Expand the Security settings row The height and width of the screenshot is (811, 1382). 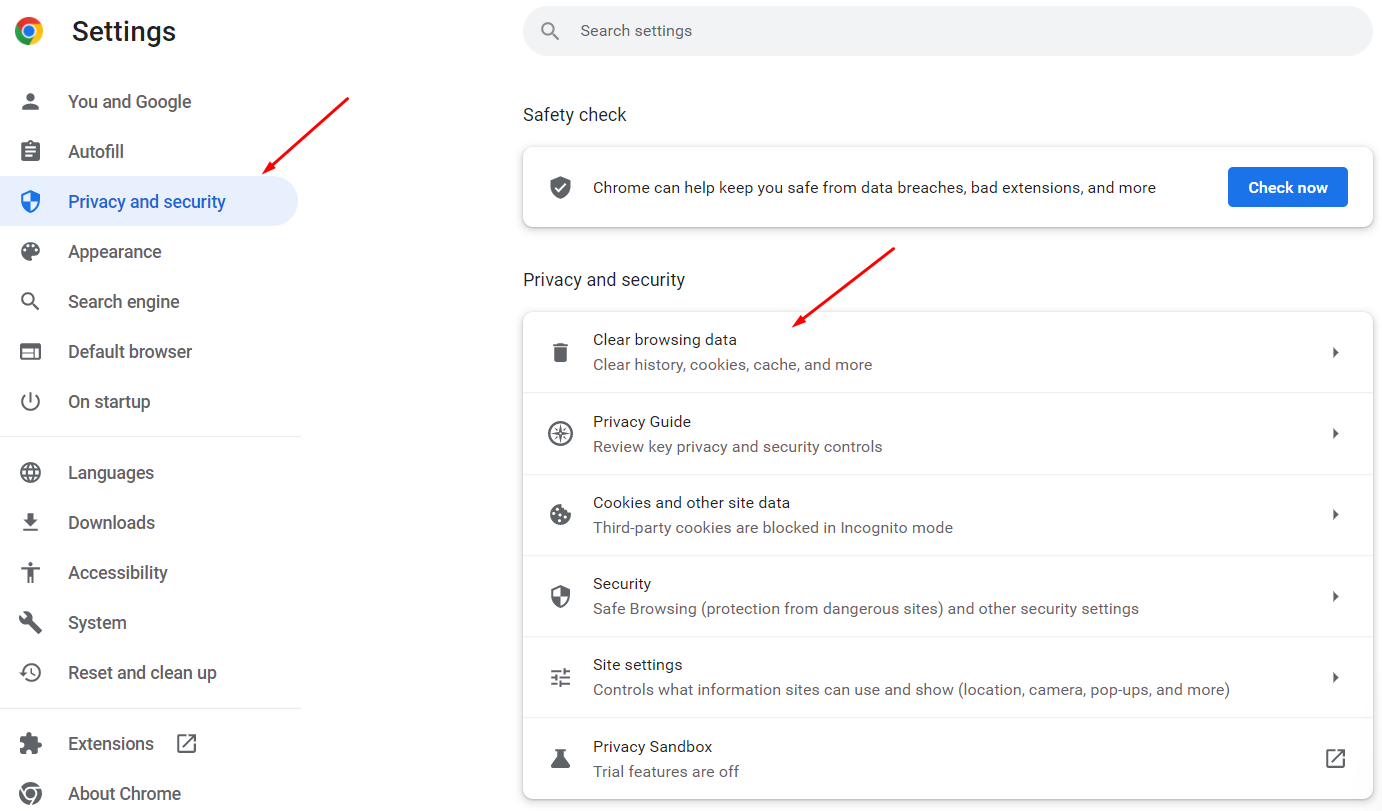pos(1335,596)
